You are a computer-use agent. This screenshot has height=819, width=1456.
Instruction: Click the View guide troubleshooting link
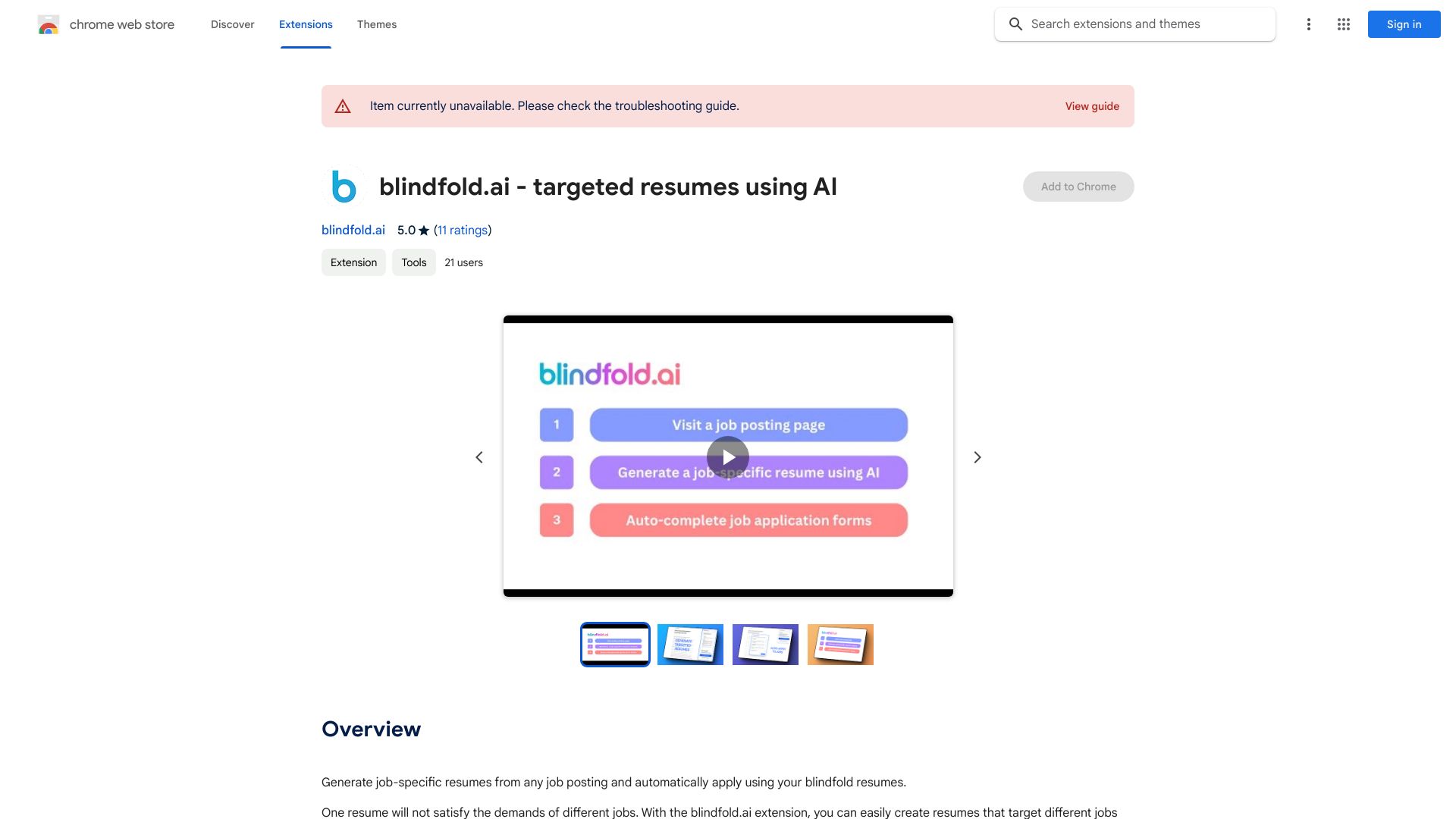[1091, 106]
